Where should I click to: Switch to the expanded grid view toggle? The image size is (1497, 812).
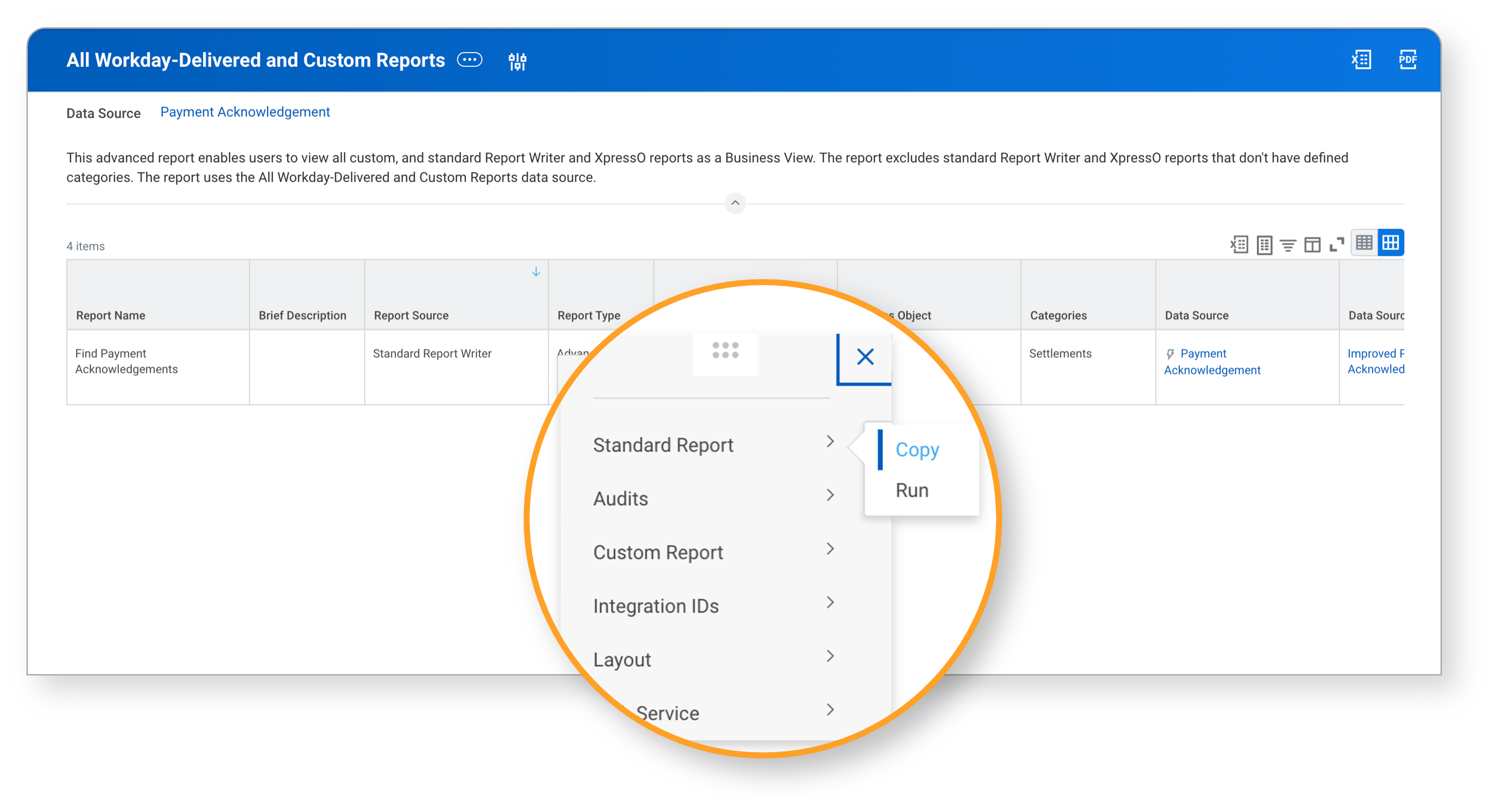1391,243
